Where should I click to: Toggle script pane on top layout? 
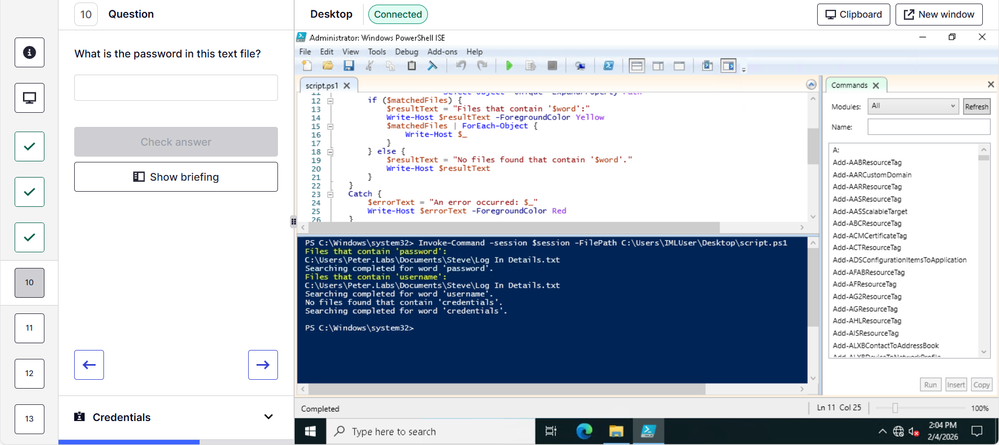[x=636, y=66]
